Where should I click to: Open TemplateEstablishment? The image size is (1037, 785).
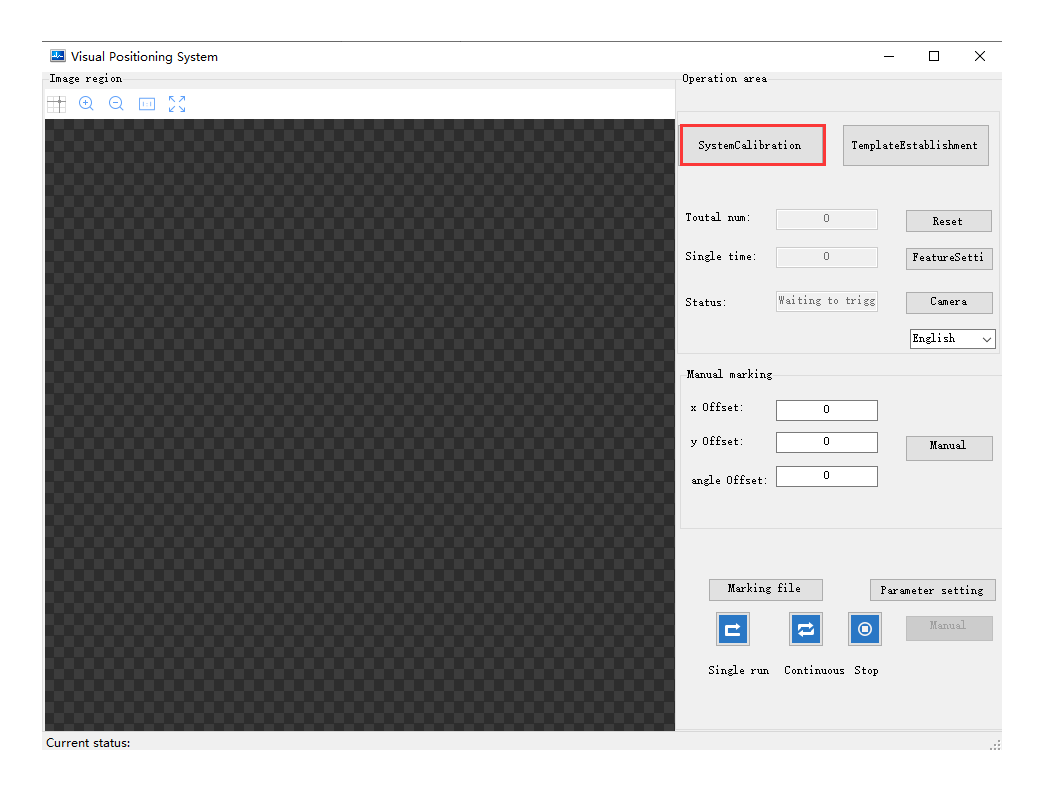915,145
